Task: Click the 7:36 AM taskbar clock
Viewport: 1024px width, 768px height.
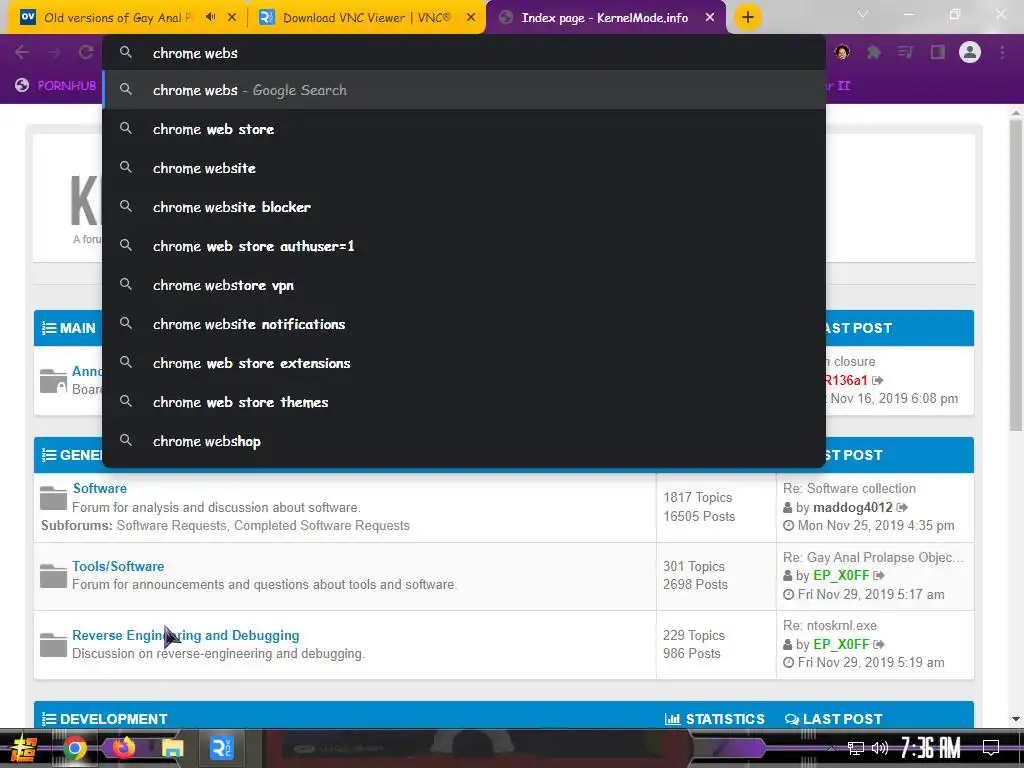Action: click(x=931, y=748)
